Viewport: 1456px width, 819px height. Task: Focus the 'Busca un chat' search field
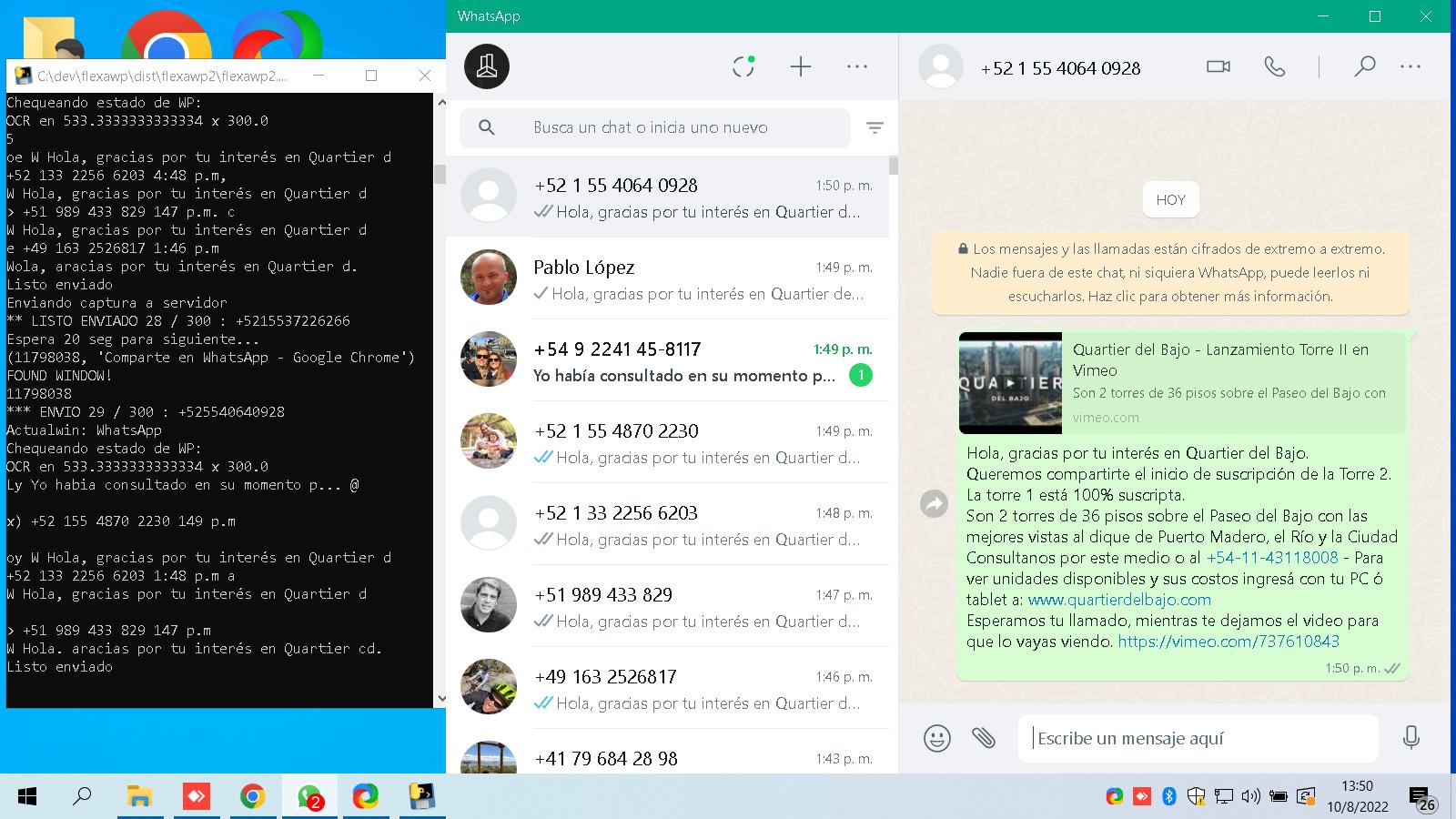click(655, 128)
